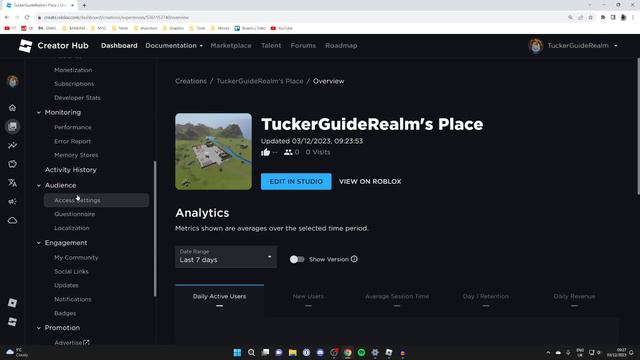Click the active players people icon

[288, 152]
